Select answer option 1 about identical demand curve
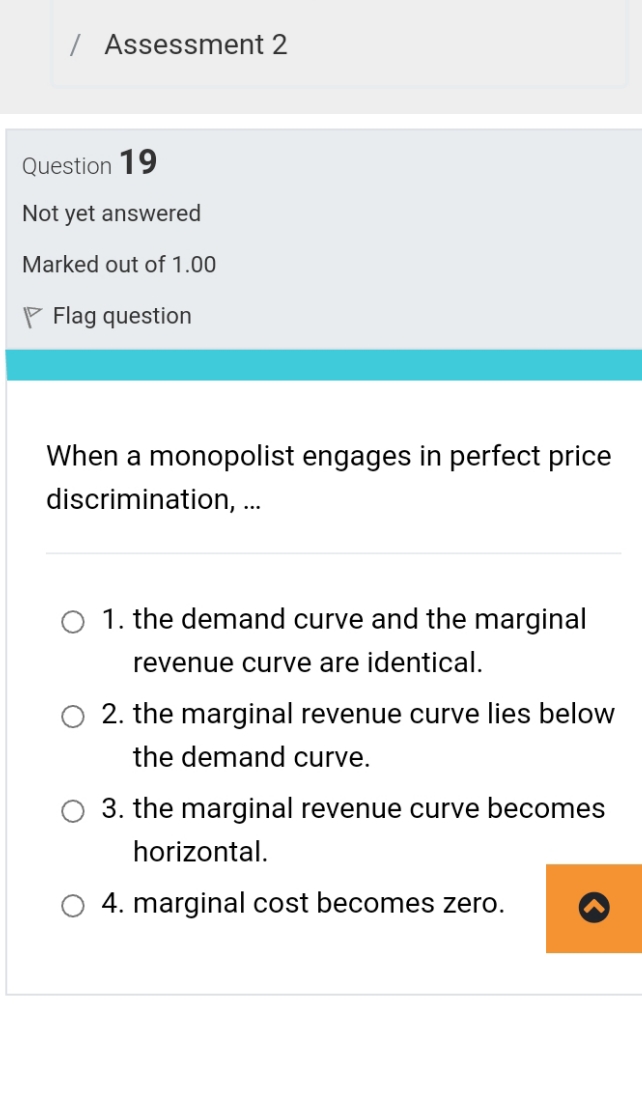This screenshot has height=1096, width=642. tap(72, 621)
